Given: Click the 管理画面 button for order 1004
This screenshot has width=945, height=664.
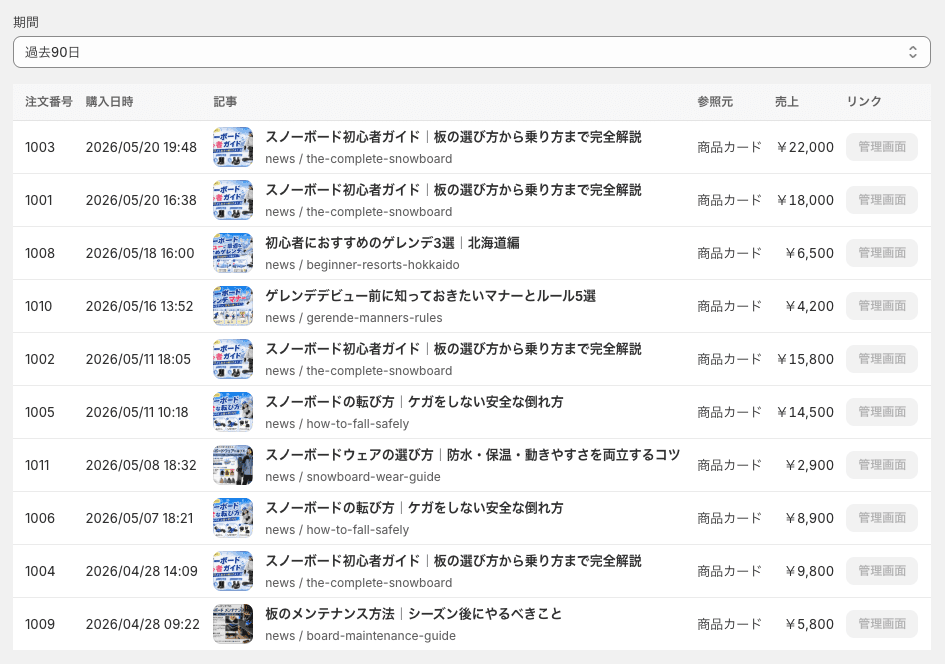Looking at the screenshot, I should tap(882, 571).
